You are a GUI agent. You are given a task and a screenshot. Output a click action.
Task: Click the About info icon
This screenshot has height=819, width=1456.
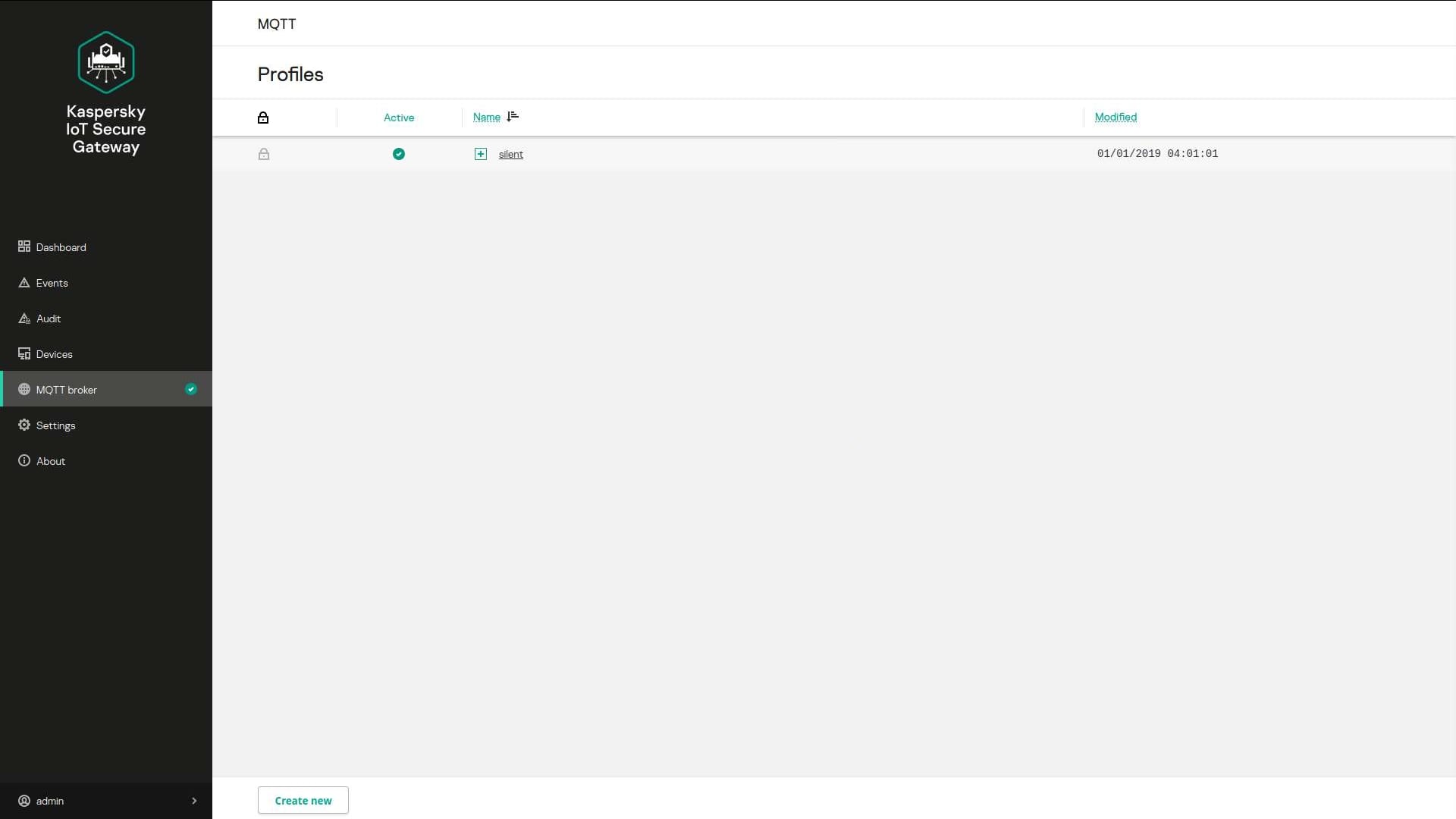pyautogui.click(x=24, y=461)
